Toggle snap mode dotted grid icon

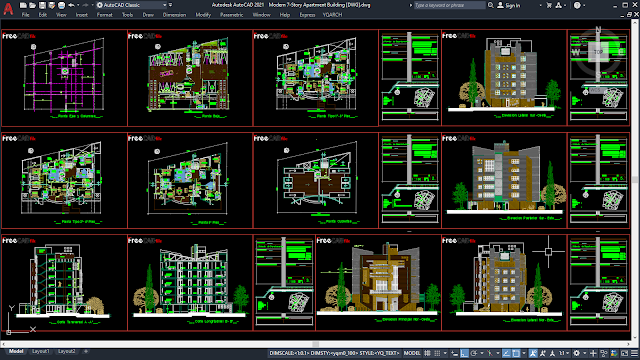(437, 353)
